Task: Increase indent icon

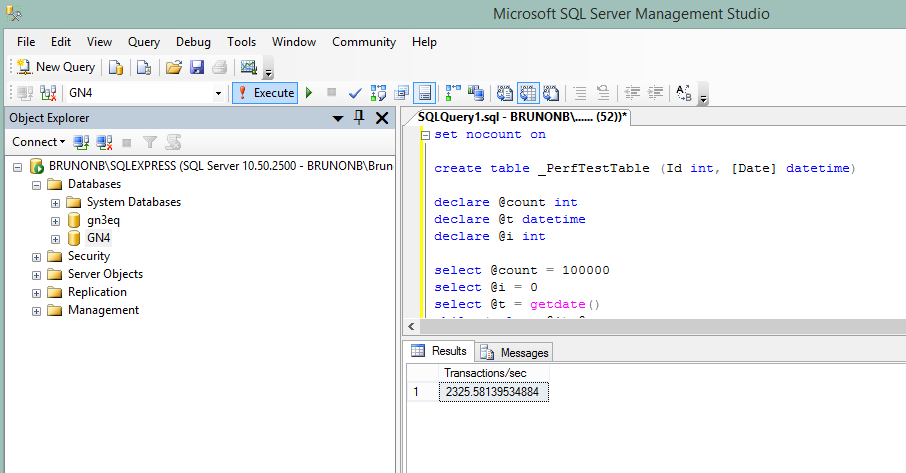Action: point(655,93)
